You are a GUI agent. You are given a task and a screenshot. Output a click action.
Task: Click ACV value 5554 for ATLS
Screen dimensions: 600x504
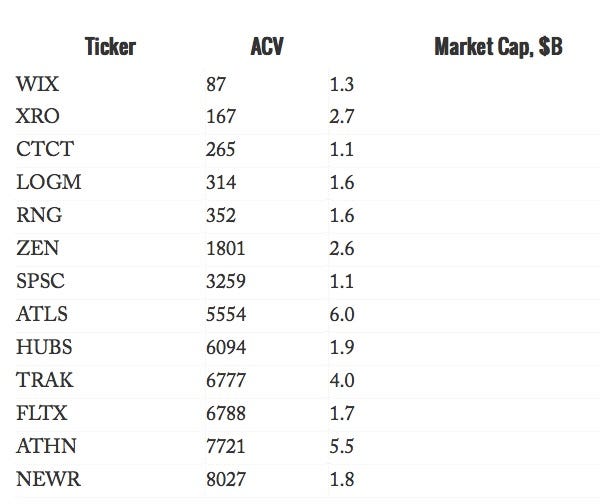tap(224, 315)
